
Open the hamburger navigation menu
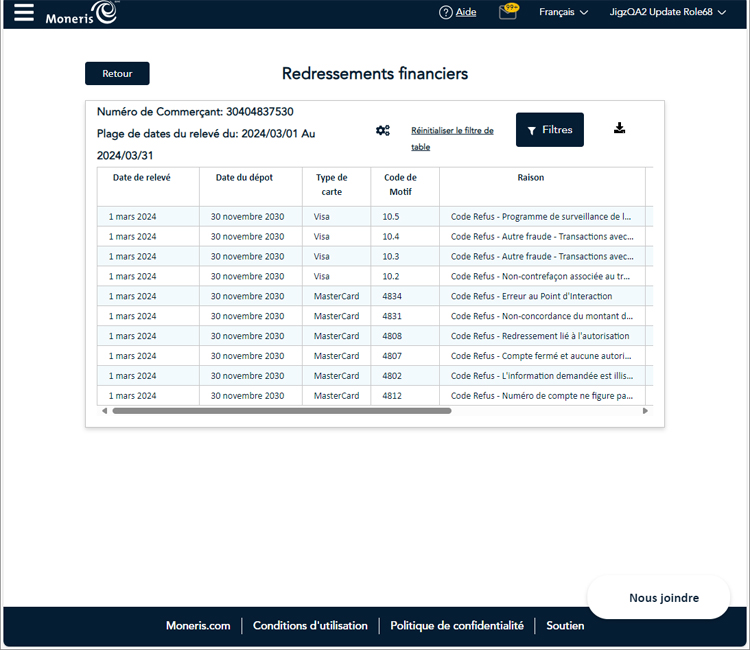23,13
